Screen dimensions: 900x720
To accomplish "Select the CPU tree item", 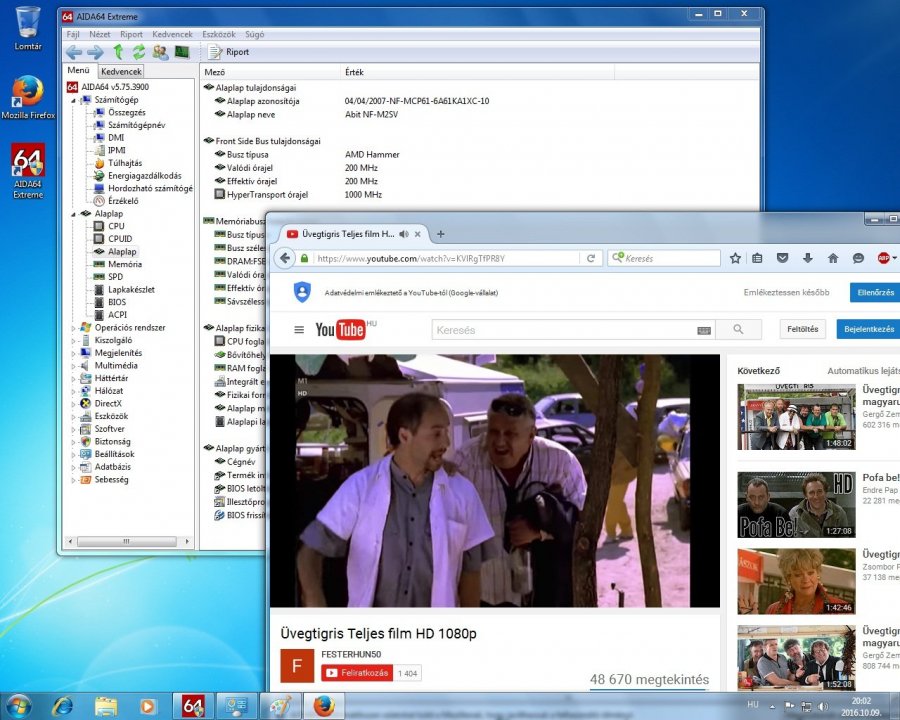I will point(116,226).
